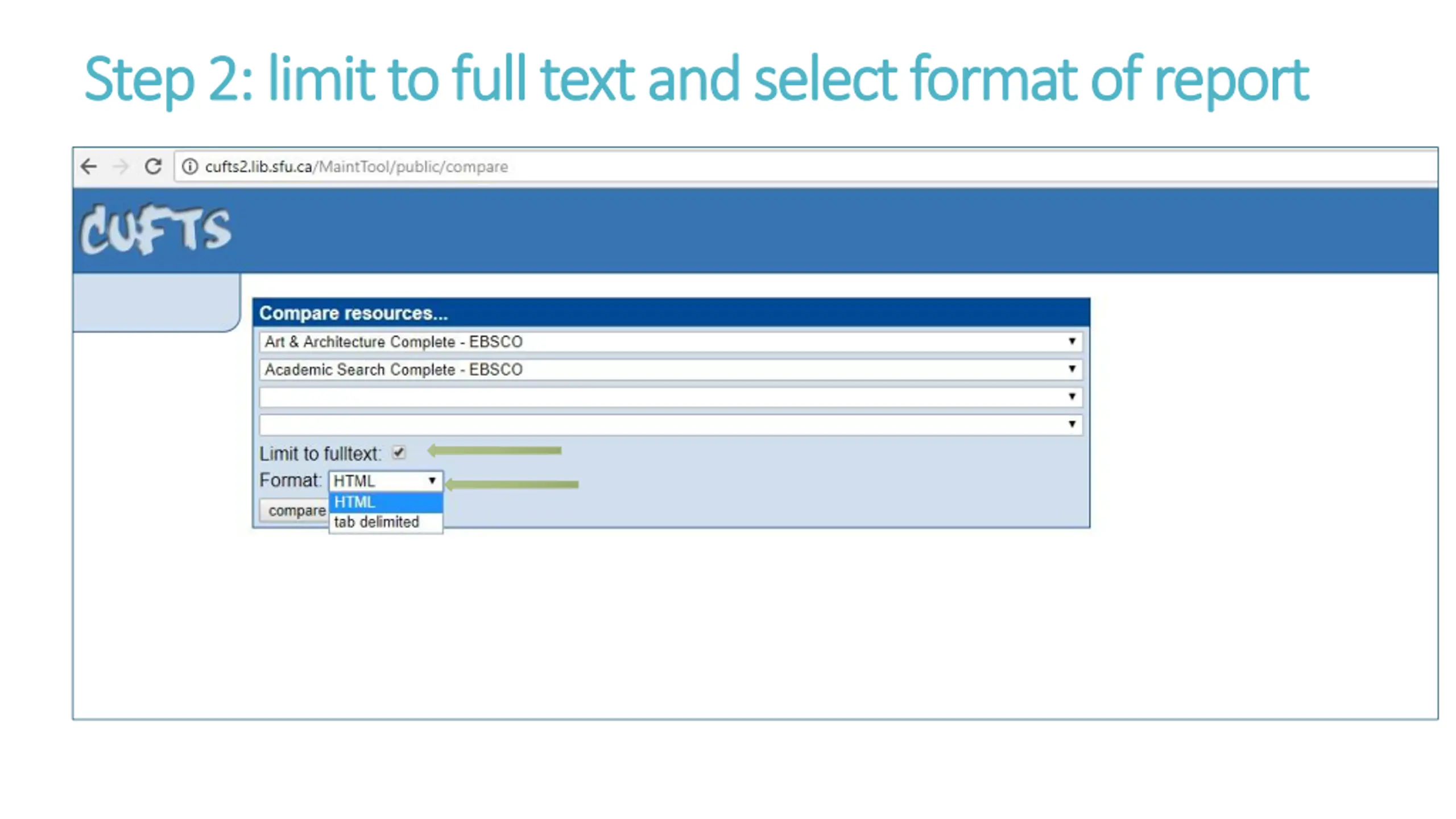Open the Academic Search Complete dropdown
Image resolution: width=1456 pixels, height=819 pixels.
pos(671,370)
